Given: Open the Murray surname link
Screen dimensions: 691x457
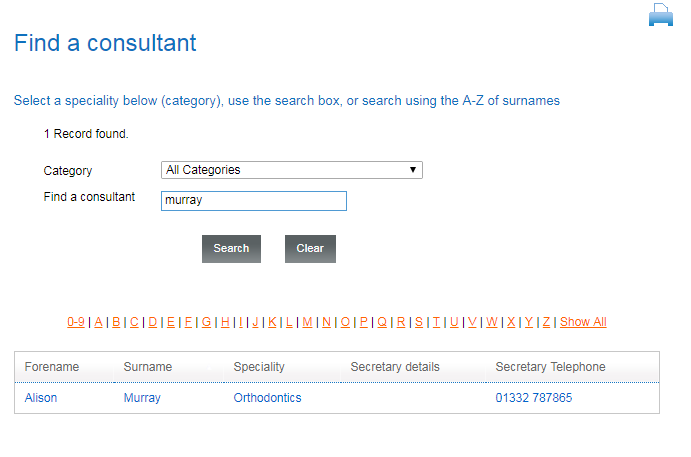Looking at the screenshot, I should [142, 398].
